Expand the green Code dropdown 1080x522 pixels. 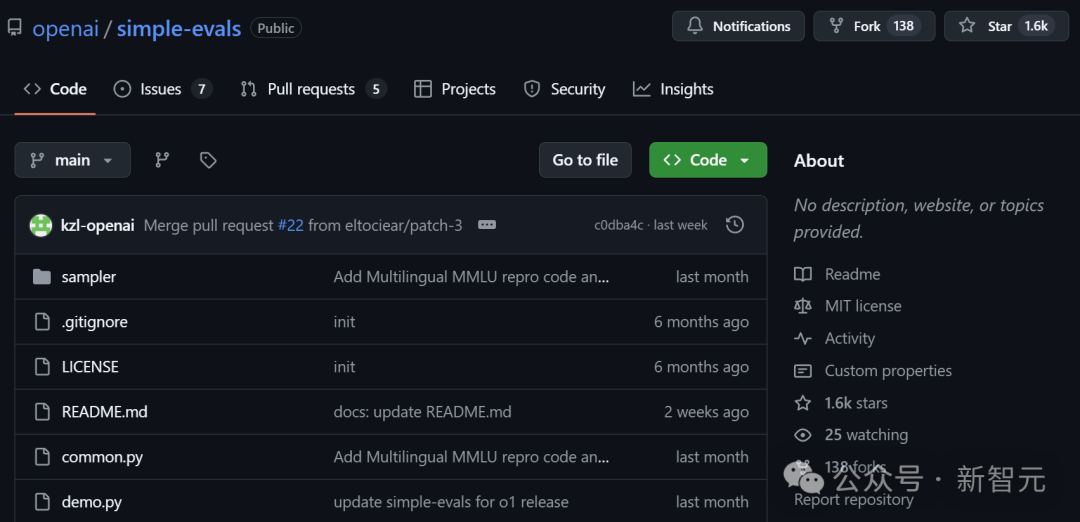pos(708,160)
